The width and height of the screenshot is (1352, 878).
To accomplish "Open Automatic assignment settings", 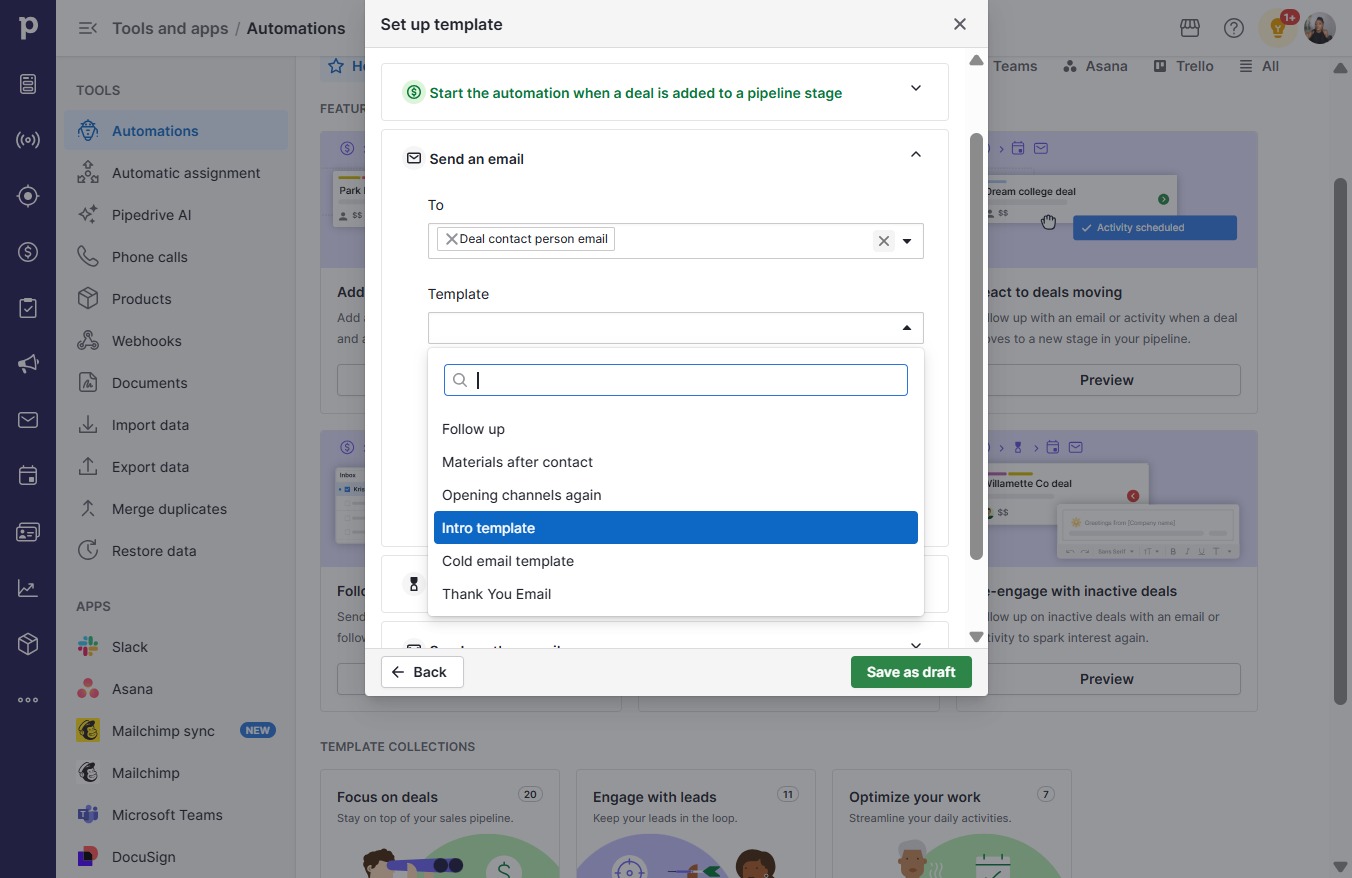I will 176,173.
